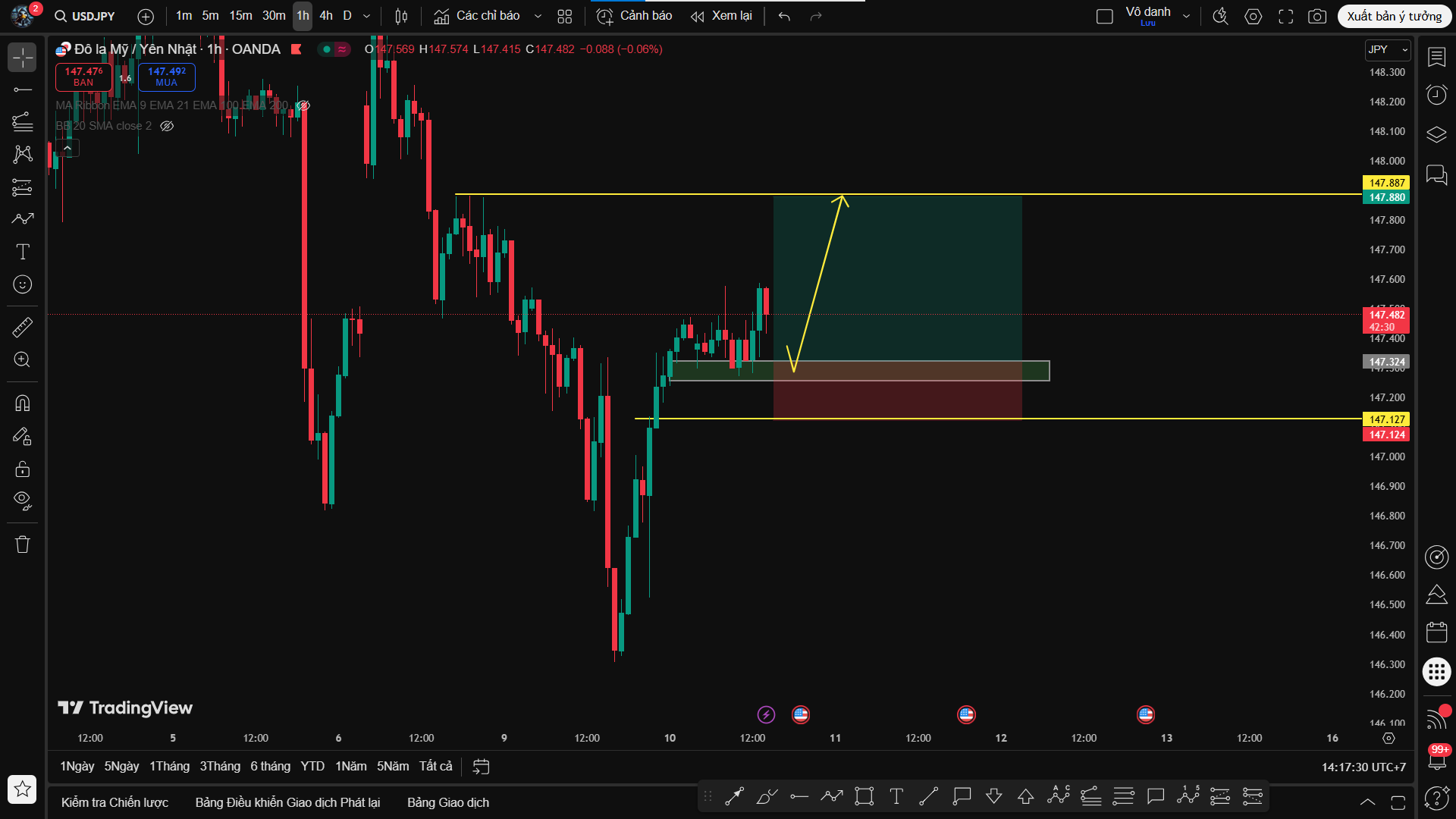
Task: Open the Các chỉ báo indicators button
Action: click(477, 16)
